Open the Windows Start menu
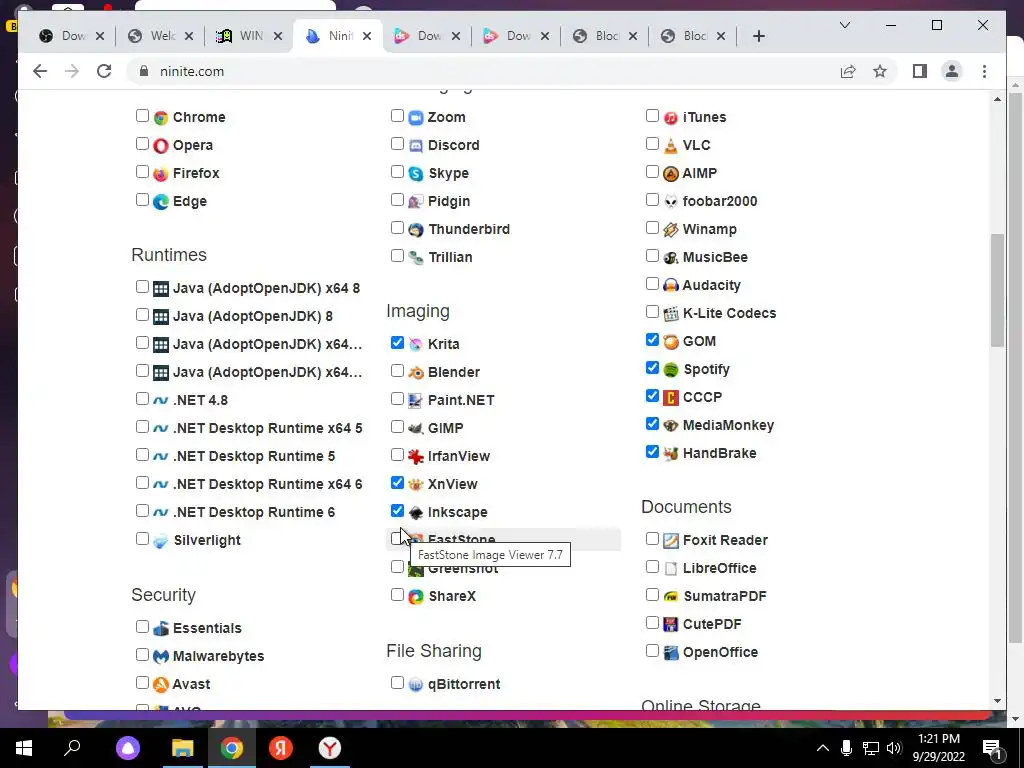Screen dimensions: 1024x768 click(24, 748)
